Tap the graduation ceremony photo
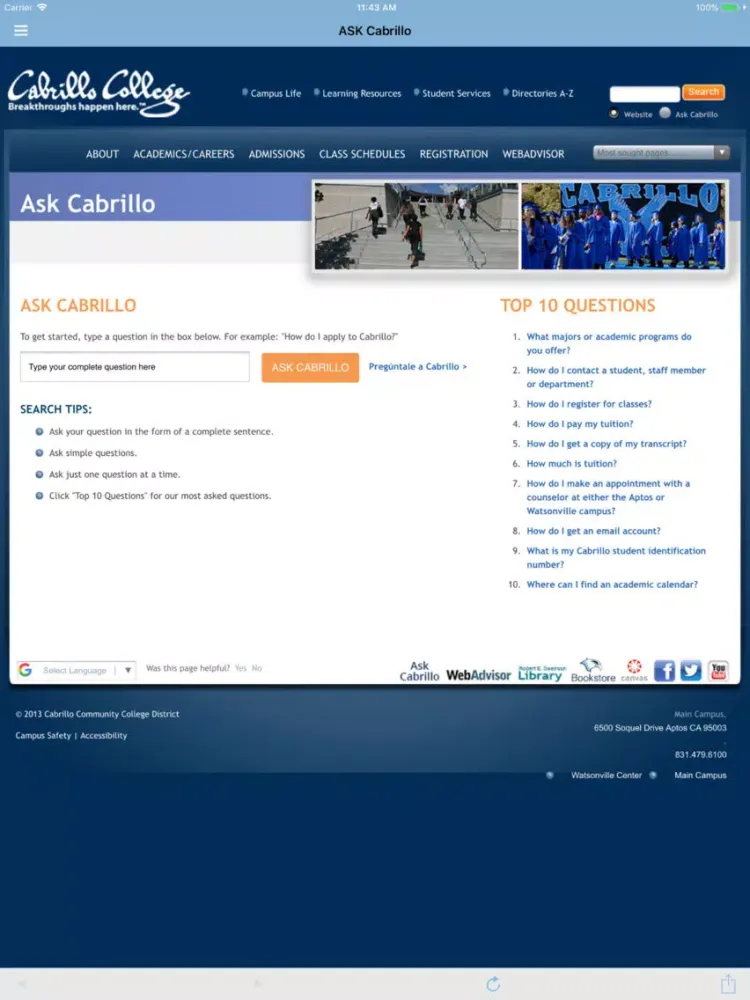The height and width of the screenshot is (1000, 750). pyautogui.click(x=623, y=226)
